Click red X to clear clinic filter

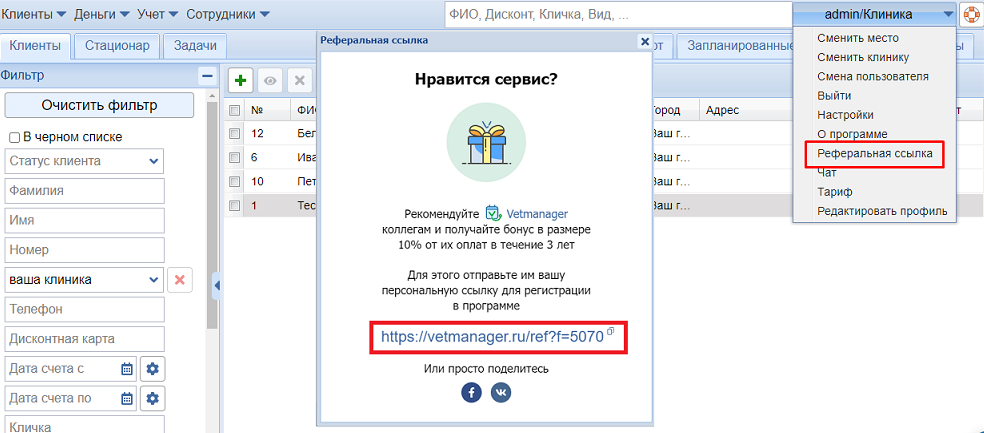[180, 280]
